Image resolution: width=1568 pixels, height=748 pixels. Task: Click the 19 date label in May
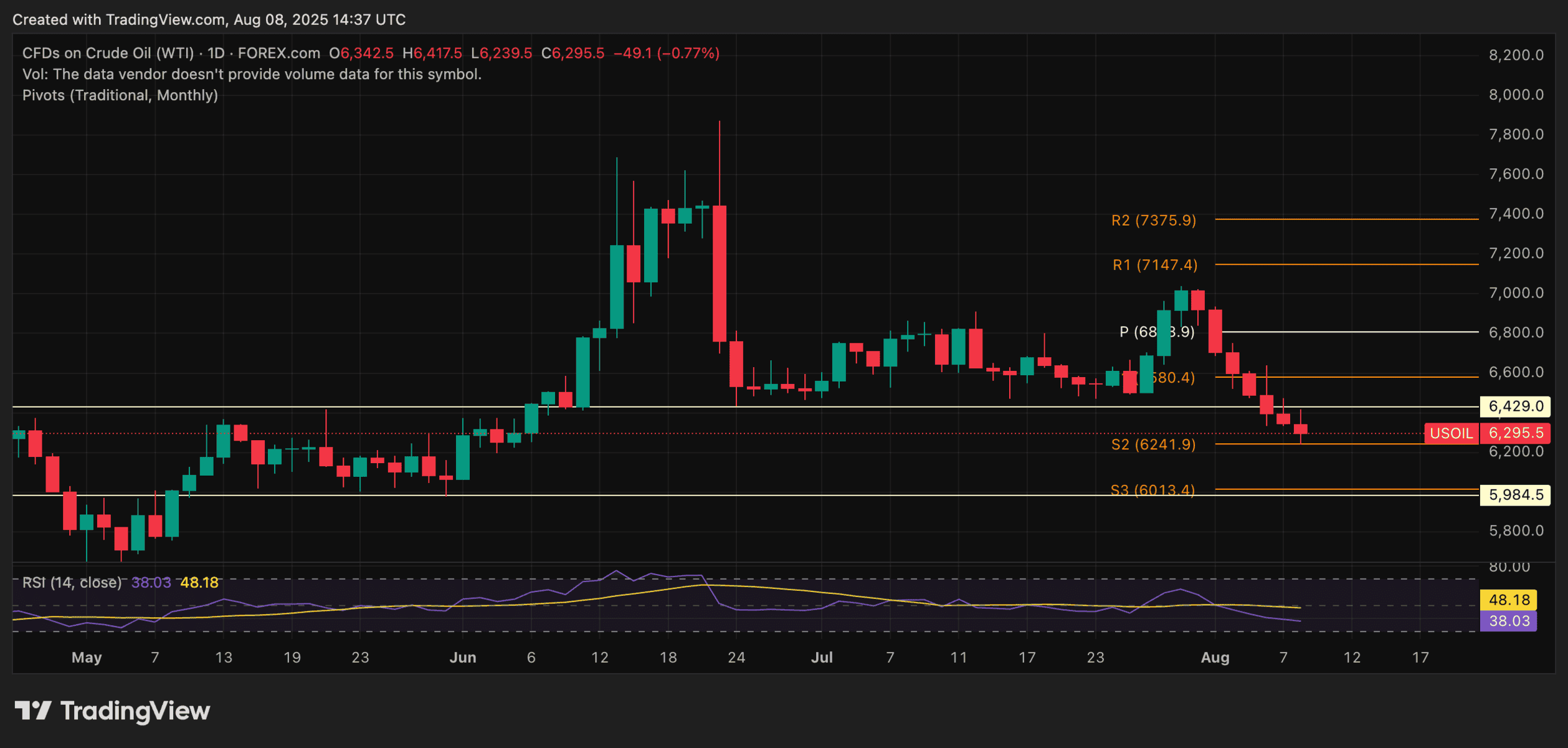click(x=292, y=658)
